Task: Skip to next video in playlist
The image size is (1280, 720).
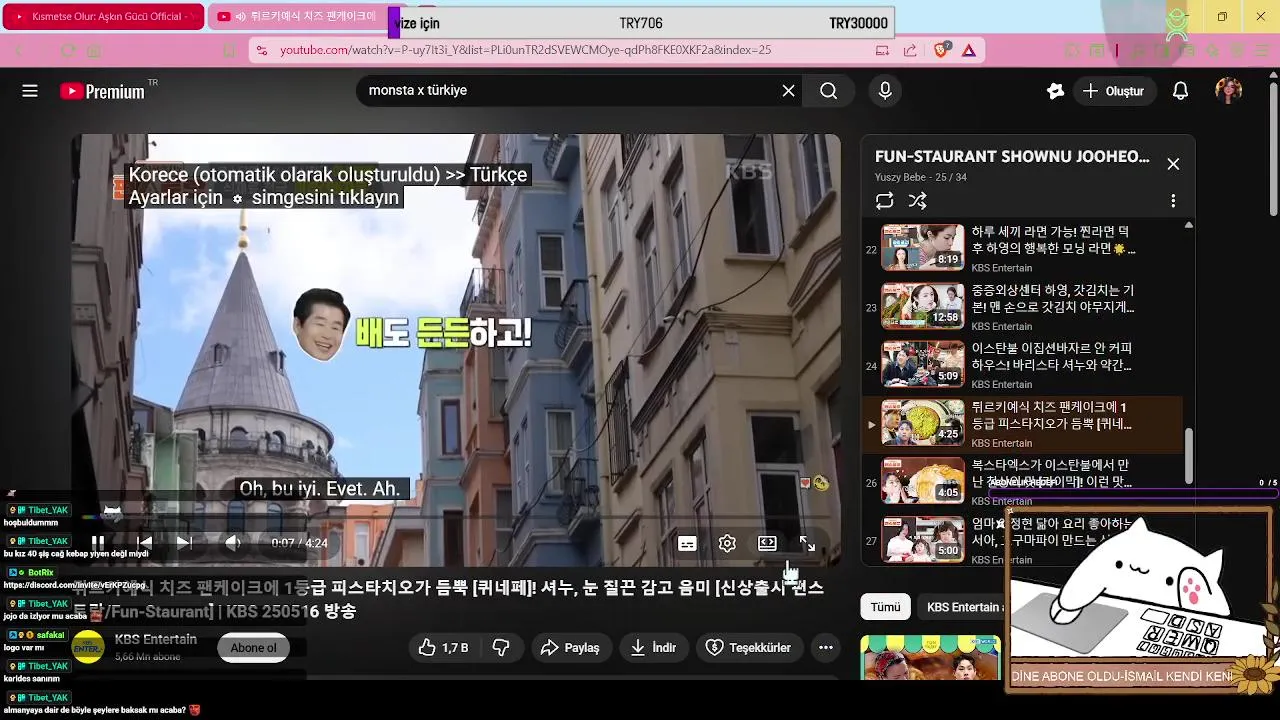Action: coord(184,542)
